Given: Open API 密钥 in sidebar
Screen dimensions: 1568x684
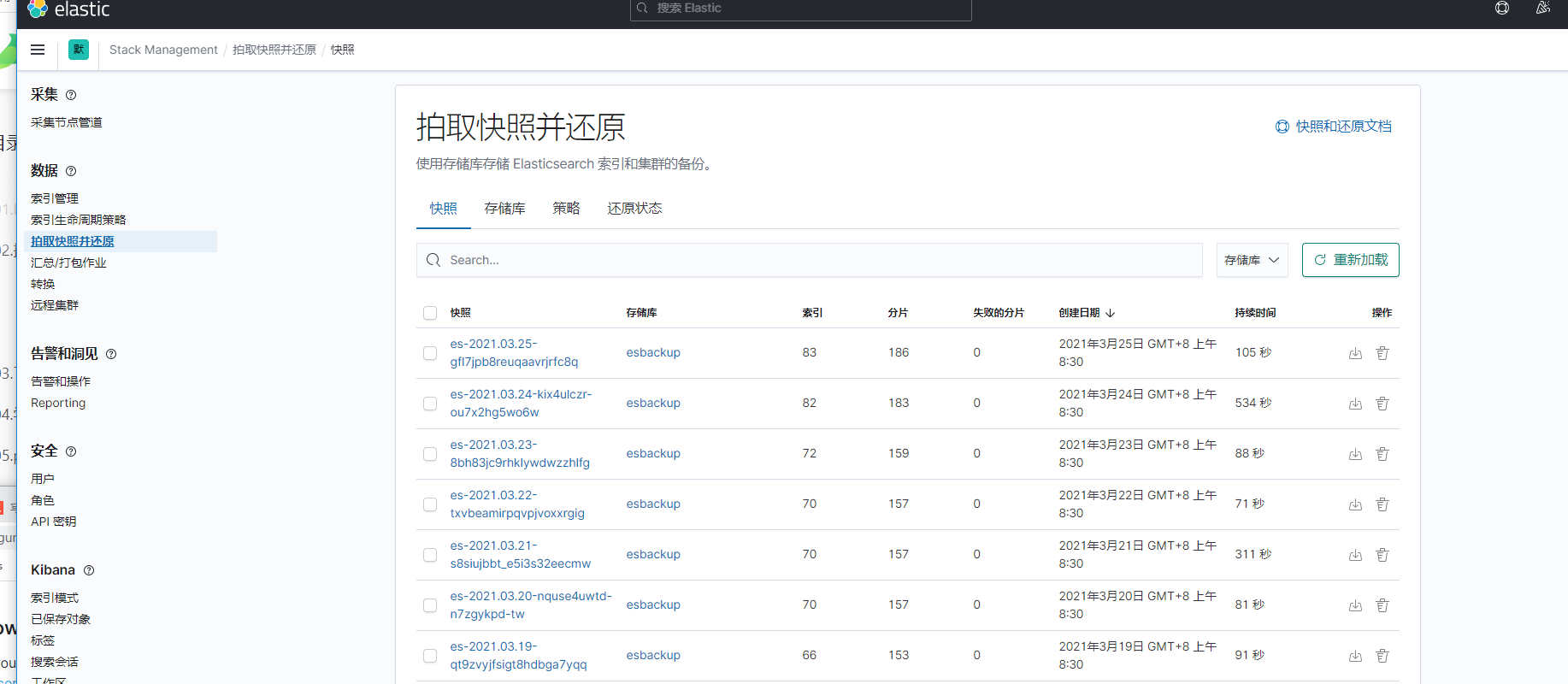Looking at the screenshot, I should [x=53, y=522].
